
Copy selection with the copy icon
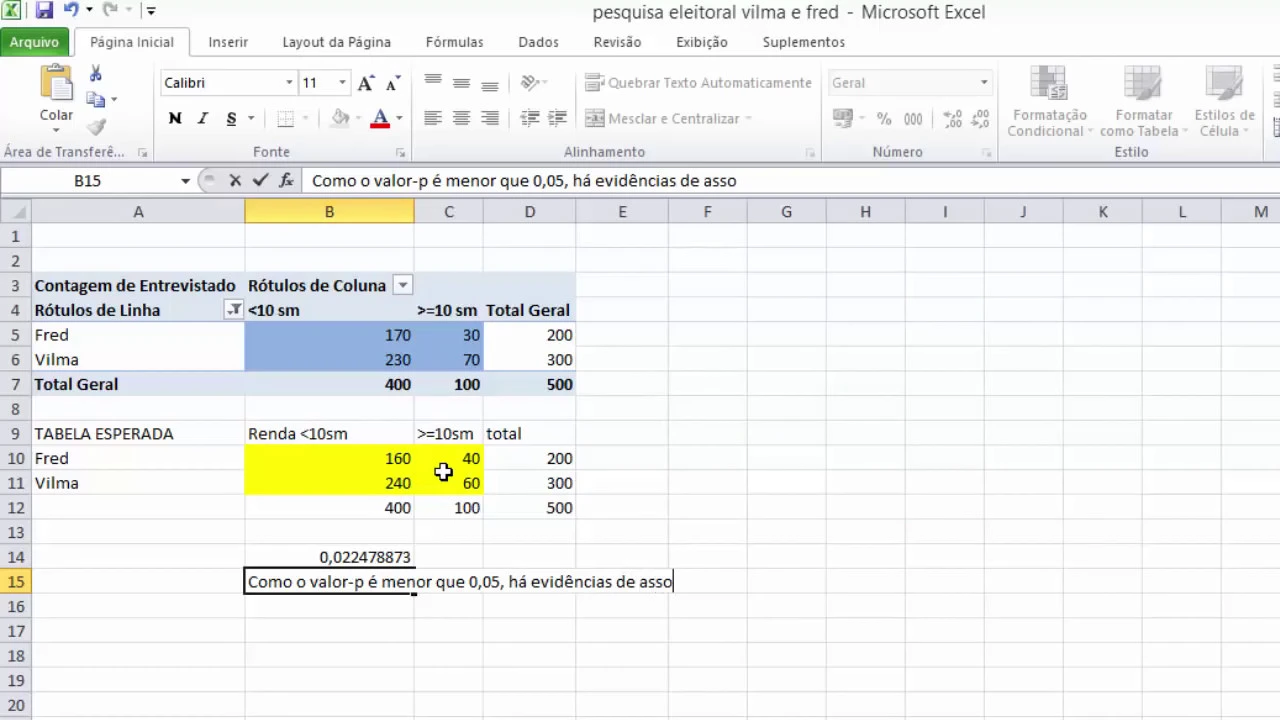(x=96, y=100)
